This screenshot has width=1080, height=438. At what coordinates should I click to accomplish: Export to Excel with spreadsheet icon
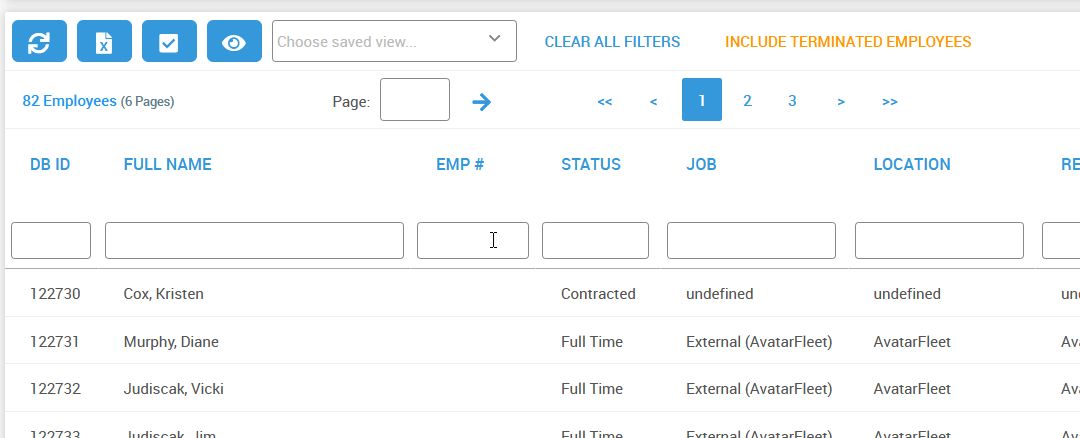tap(104, 41)
